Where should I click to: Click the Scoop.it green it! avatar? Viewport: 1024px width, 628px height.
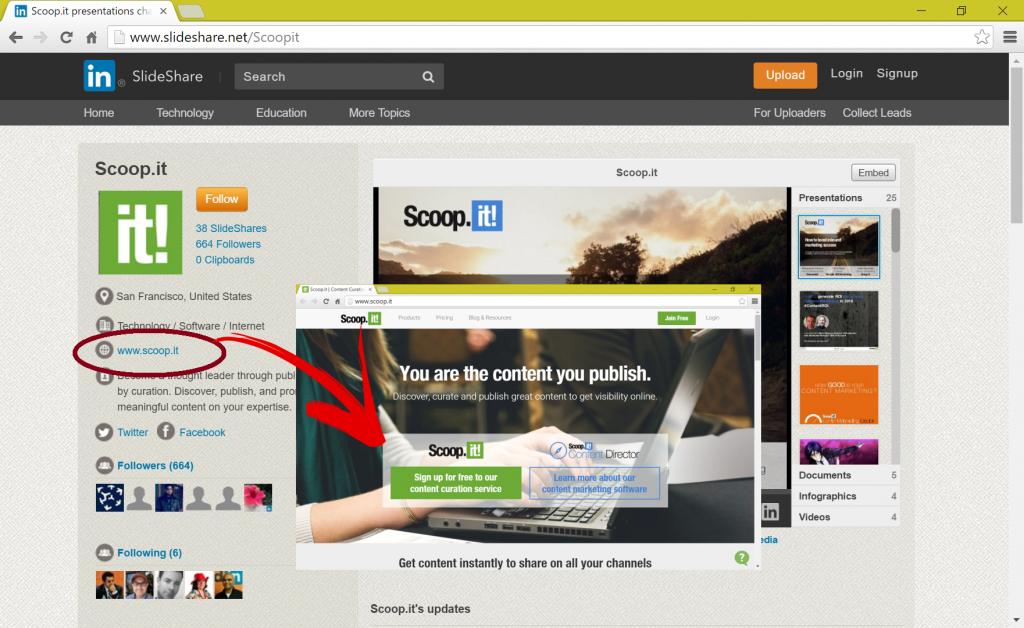[x=140, y=232]
